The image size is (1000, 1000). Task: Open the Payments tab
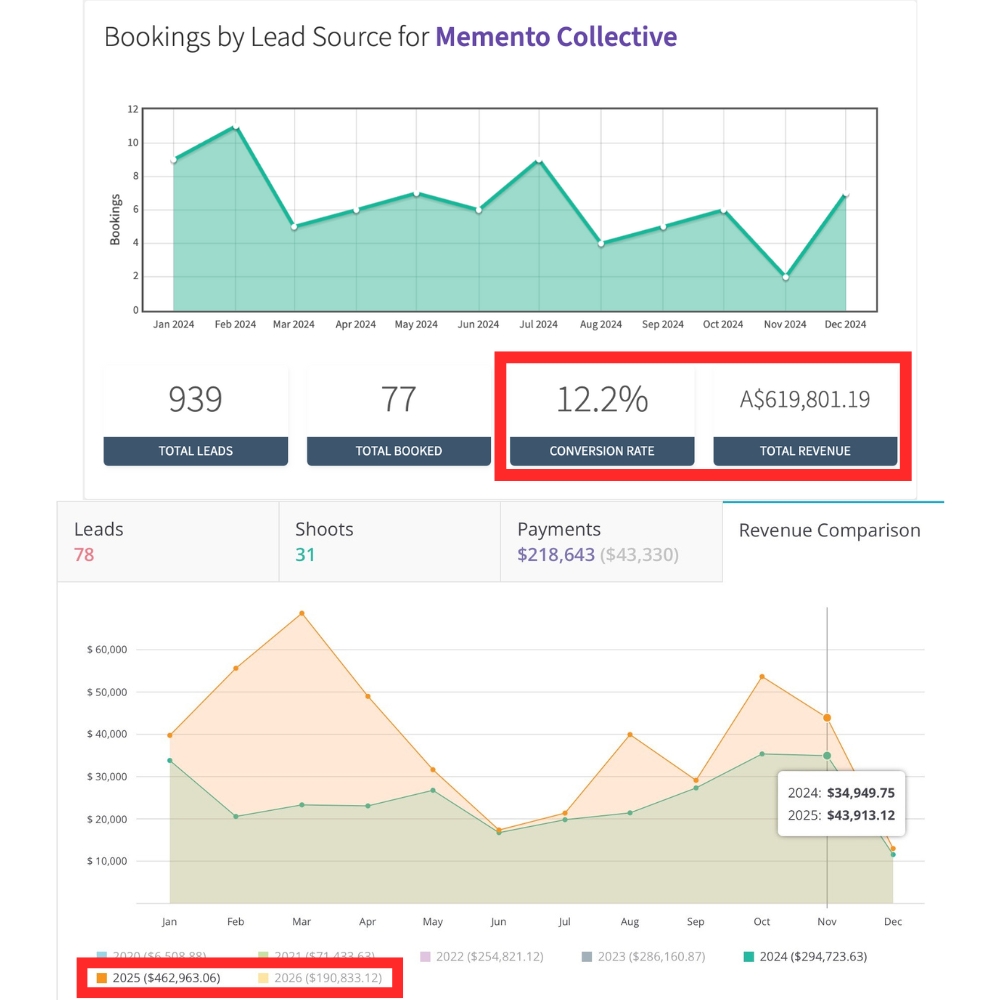coord(612,541)
